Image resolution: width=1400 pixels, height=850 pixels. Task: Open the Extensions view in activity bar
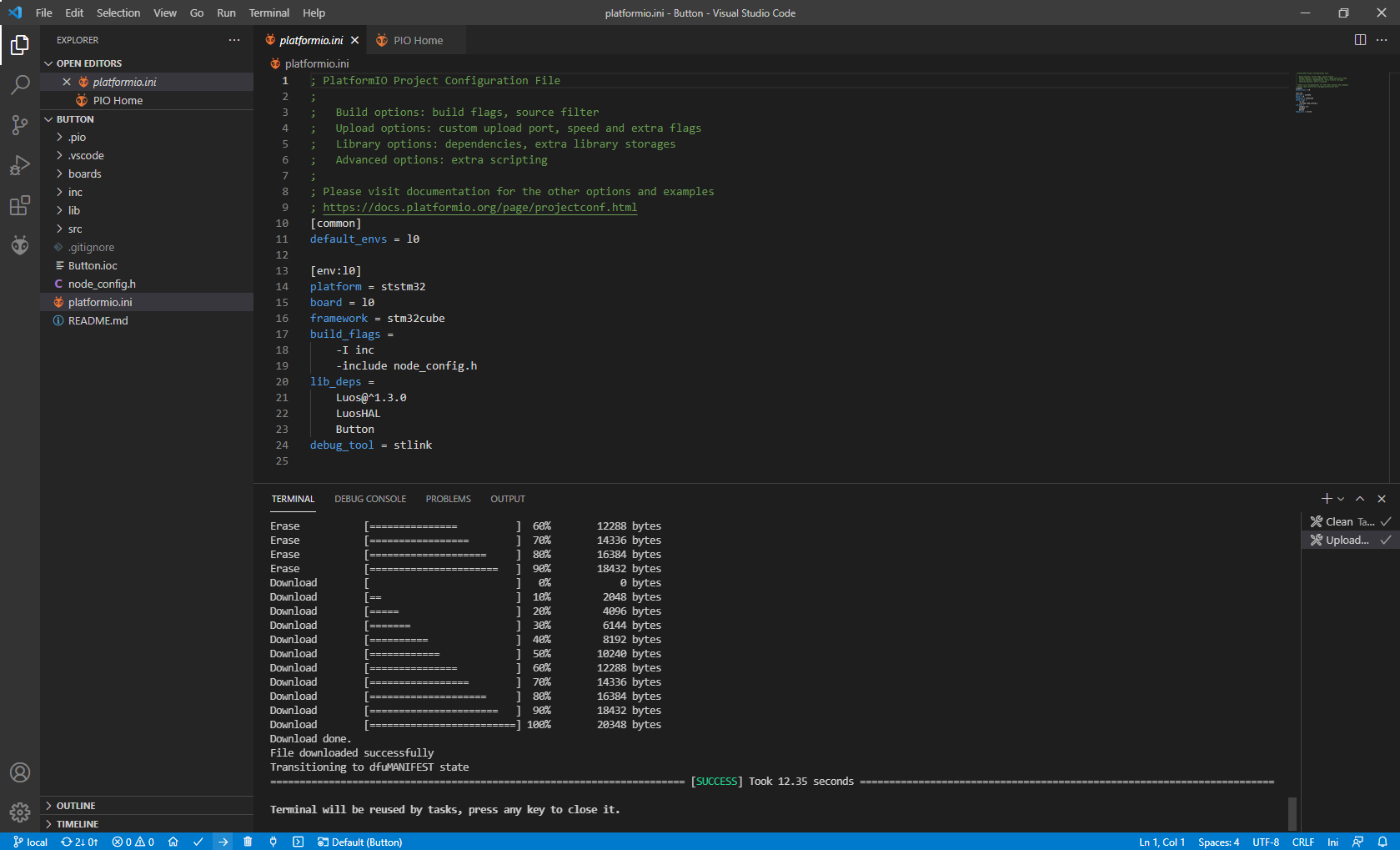pyautogui.click(x=20, y=205)
